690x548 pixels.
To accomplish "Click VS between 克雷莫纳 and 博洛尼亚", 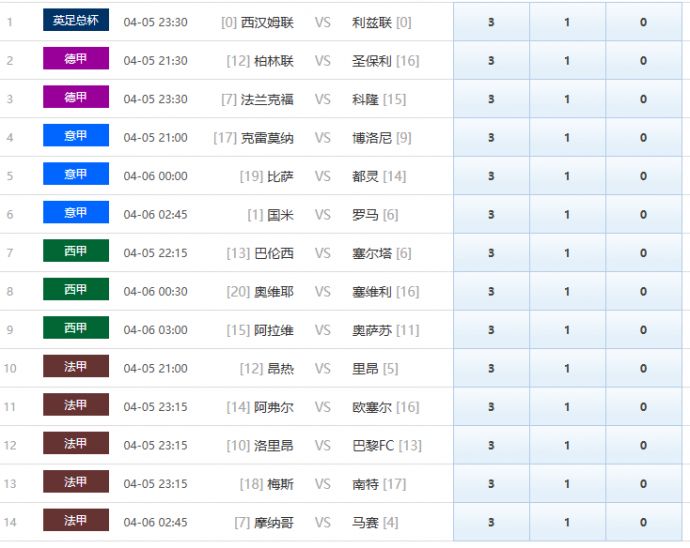I will coord(322,138).
